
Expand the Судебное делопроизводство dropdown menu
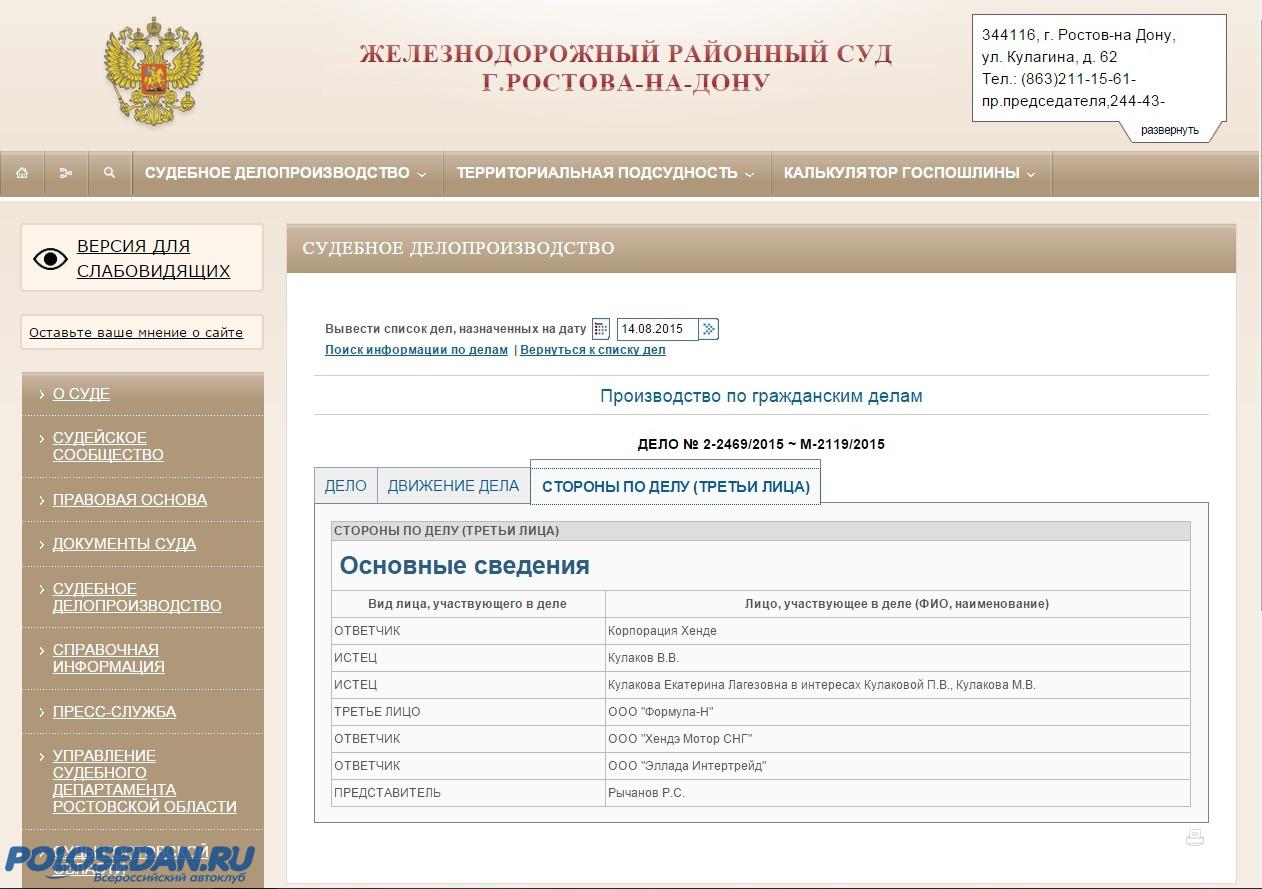point(285,173)
